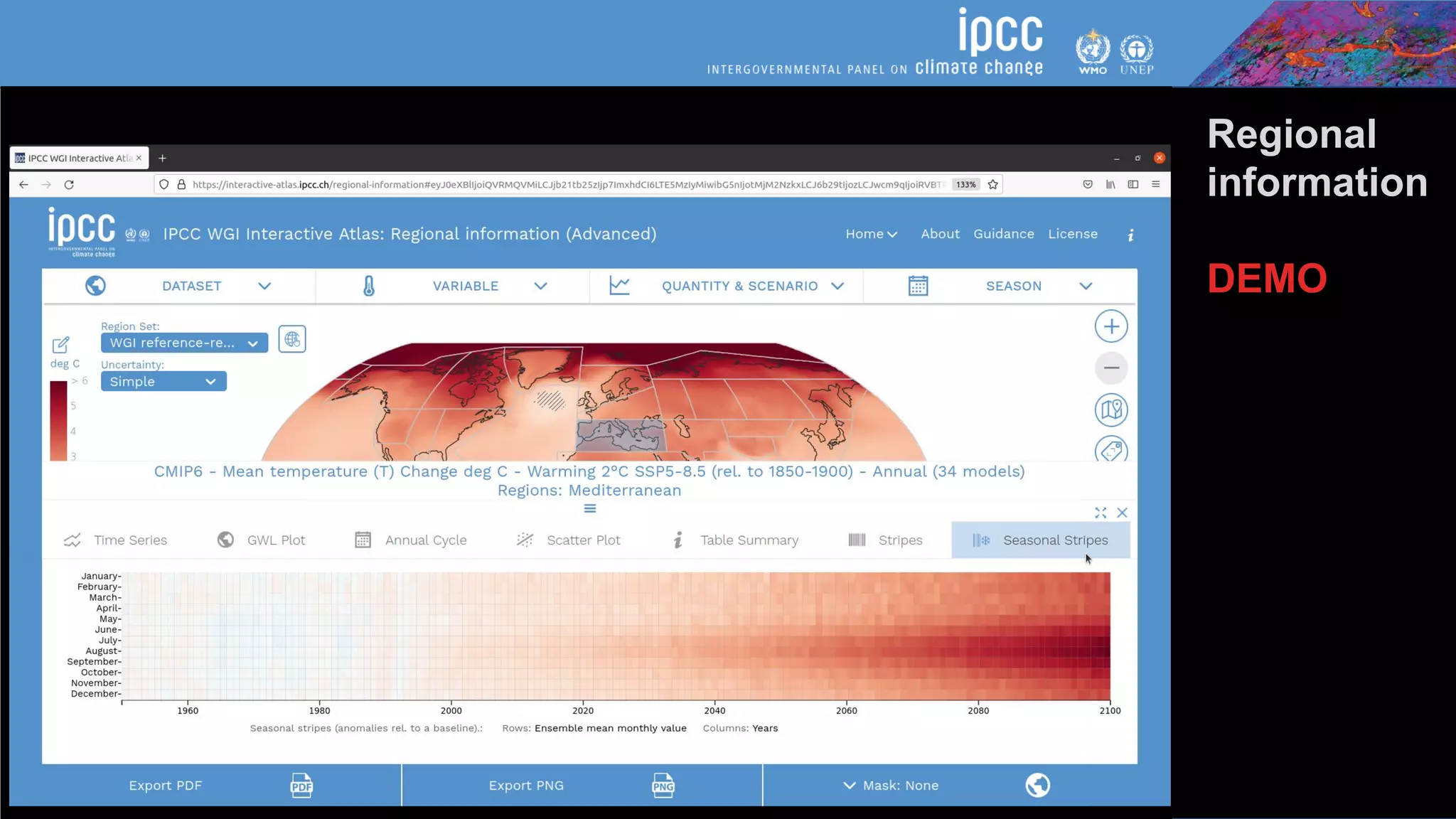Click the info icon in atlas header
This screenshot has width=1456, height=819.
(1130, 235)
